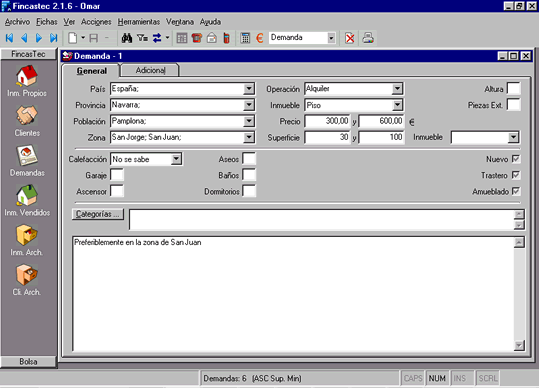Open Inm. Arch. from the sidebar
This screenshot has height=388, width=539.
(x=27, y=241)
